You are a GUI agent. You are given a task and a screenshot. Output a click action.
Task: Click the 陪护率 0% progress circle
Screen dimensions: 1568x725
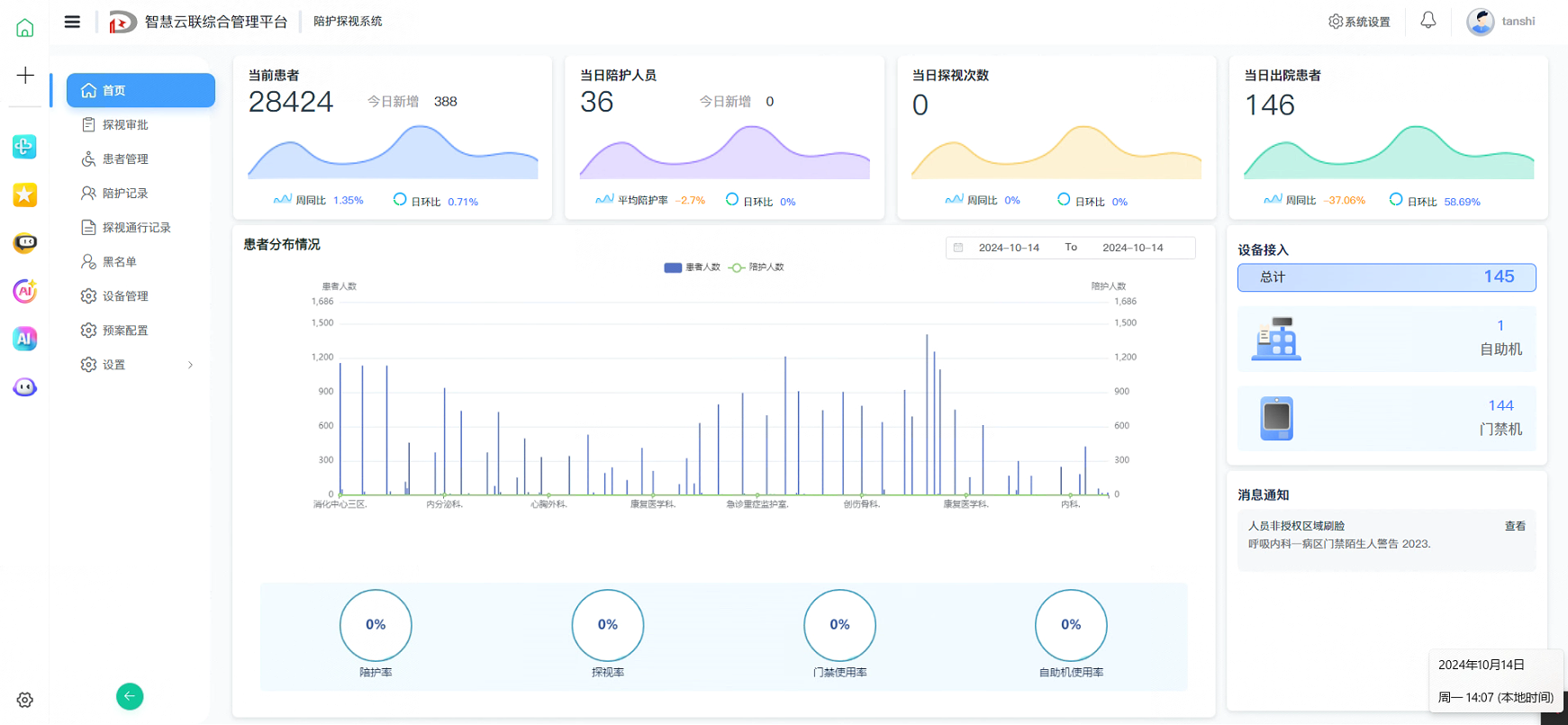coord(376,625)
